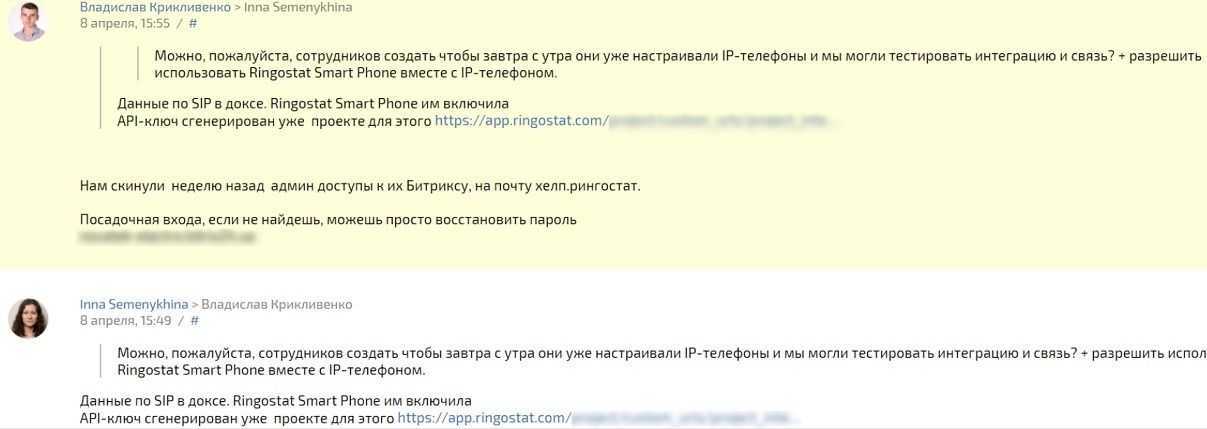The image size is (1207, 429).
Task: Open recipient Inna Semenykhina in first message
Action: point(298,7)
